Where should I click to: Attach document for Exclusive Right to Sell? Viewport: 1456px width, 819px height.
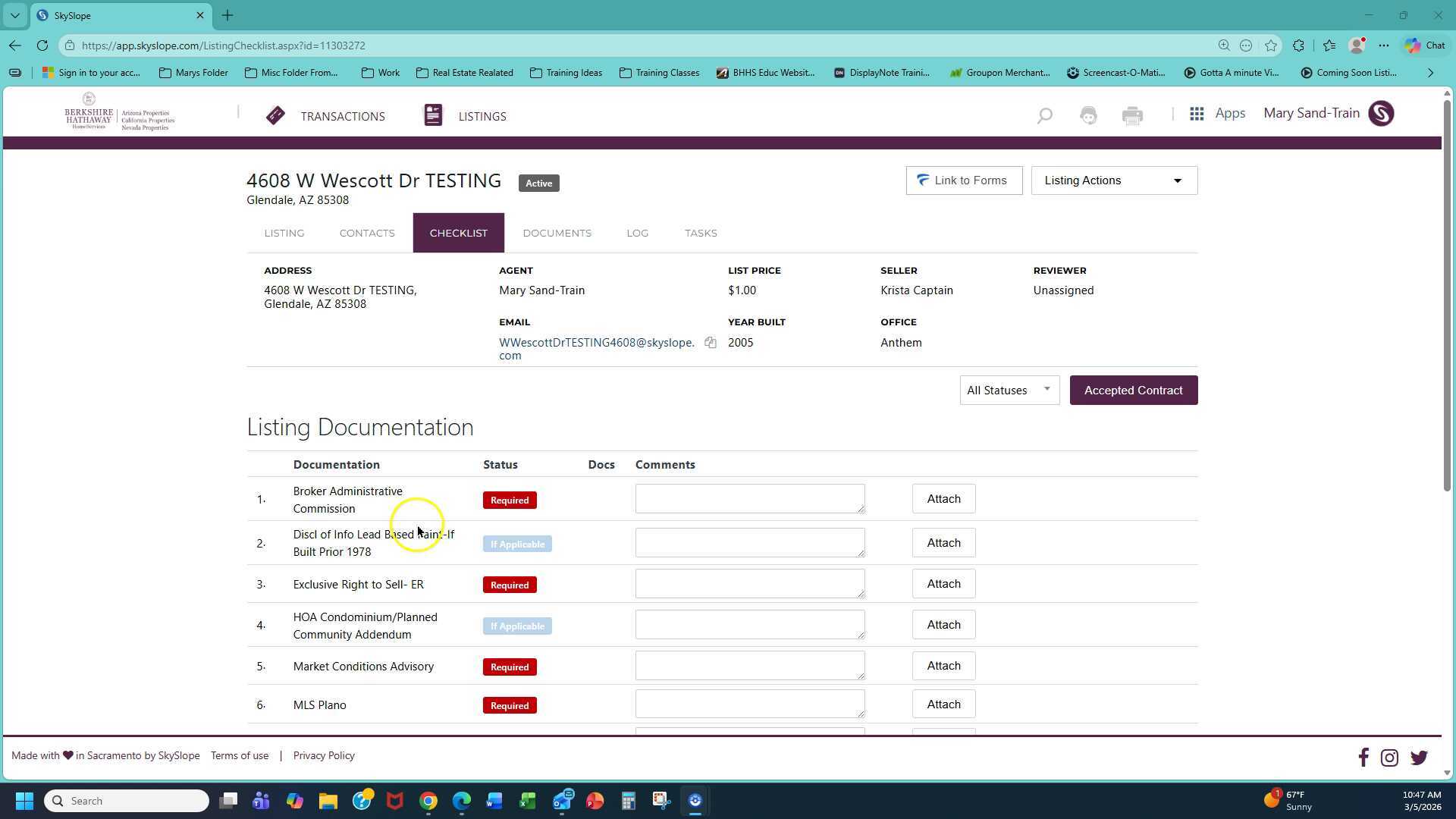[x=943, y=584]
